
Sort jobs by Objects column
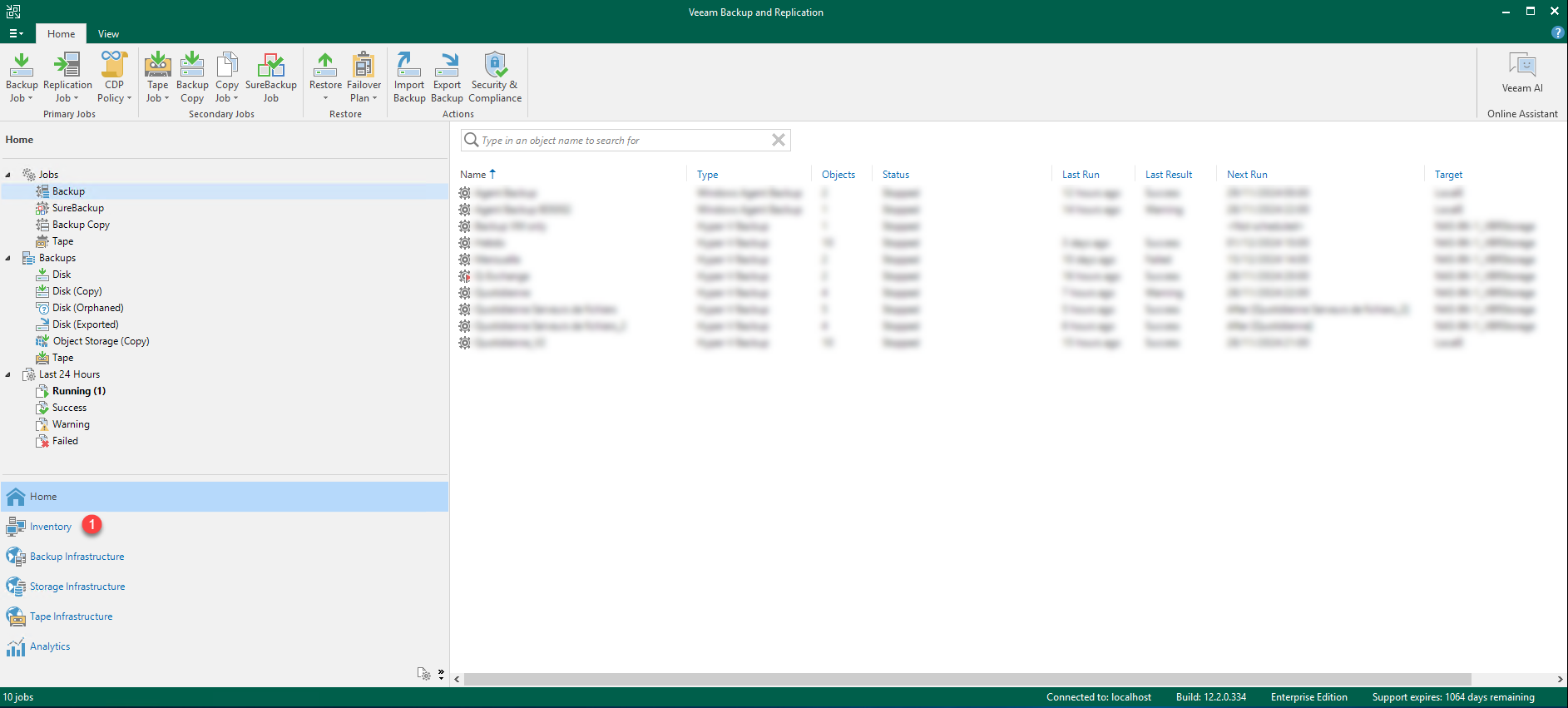[838, 175]
